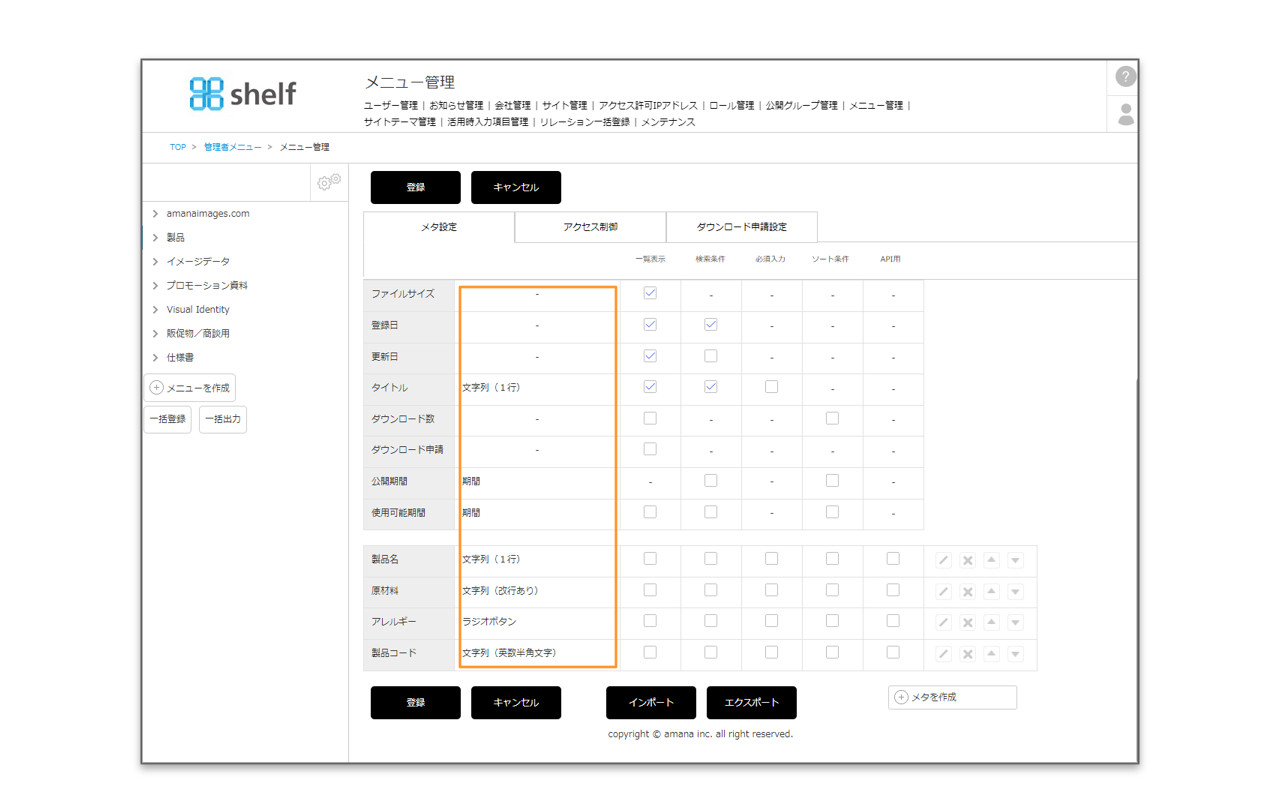The height and width of the screenshot is (800, 1280).
Task: Click the メタを作成 button
Action: [953, 697]
